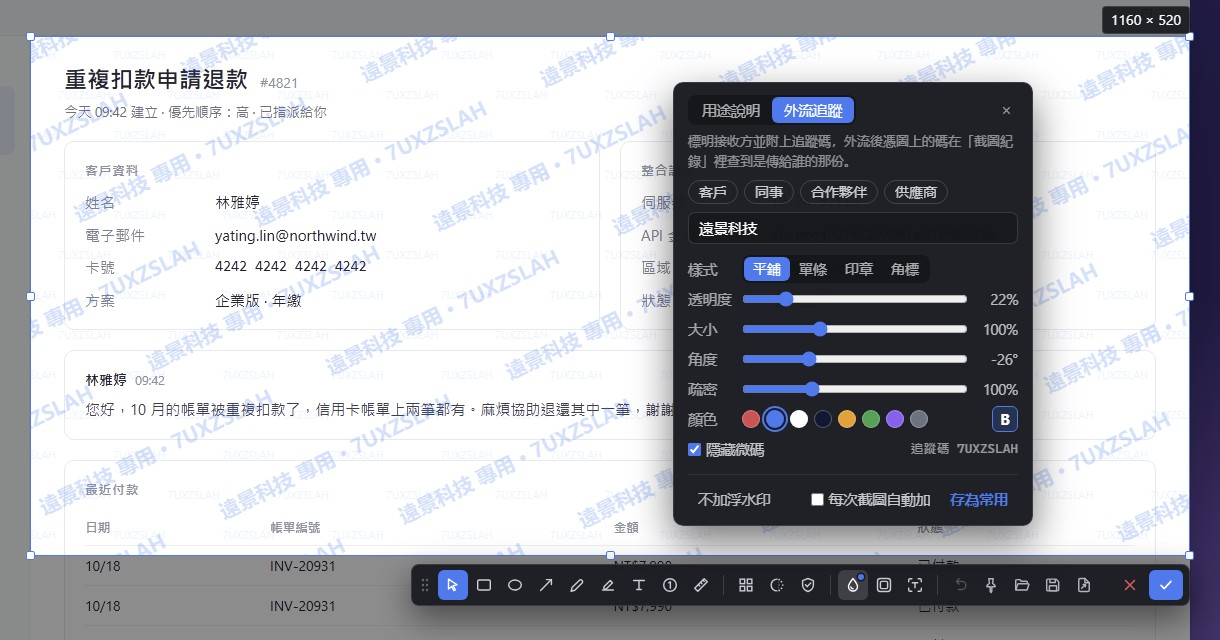Select the pointer cursor tool
This screenshot has width=1220, height=640.
coord(453,585)
